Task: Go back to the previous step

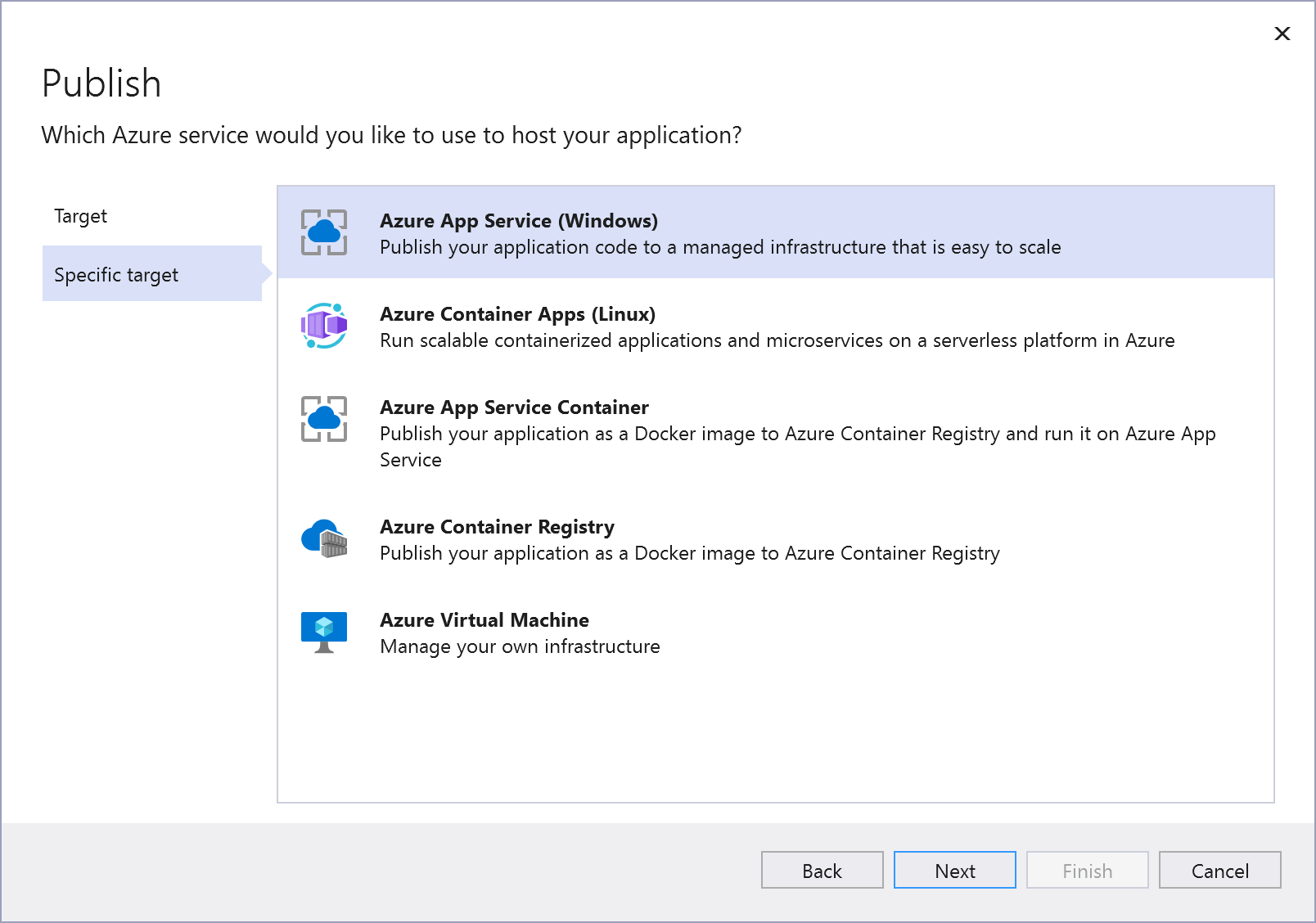Action: [822, 870]
